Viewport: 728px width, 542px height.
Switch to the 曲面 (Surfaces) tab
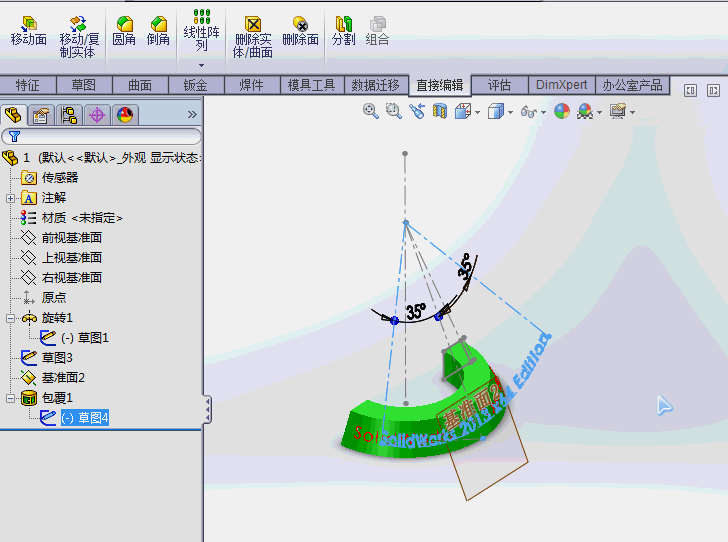[140, 85]
